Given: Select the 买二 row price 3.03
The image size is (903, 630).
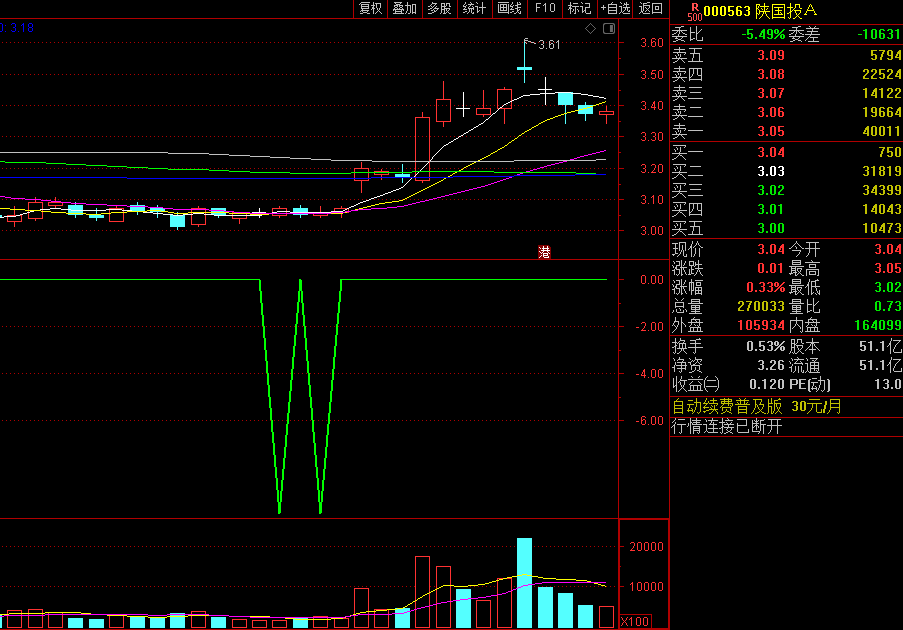Looking at the screenshot, I should point(771,171).
